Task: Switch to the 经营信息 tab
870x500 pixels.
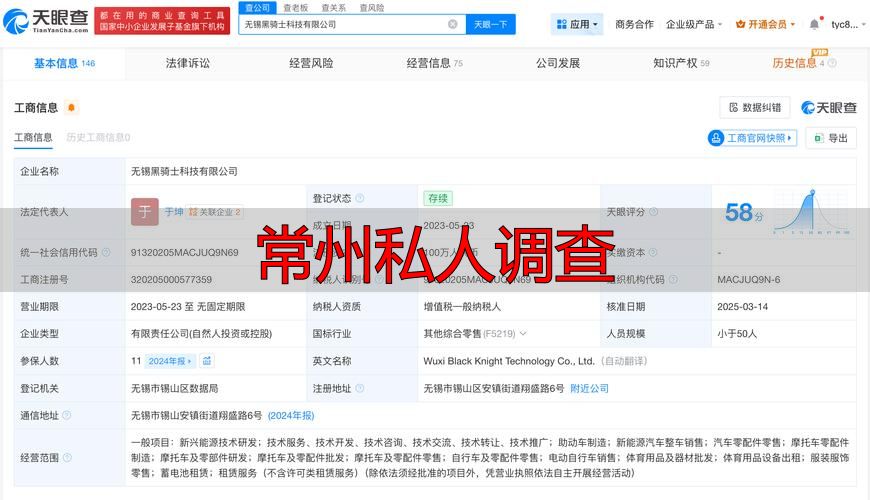Action: [x=434, y=63]
